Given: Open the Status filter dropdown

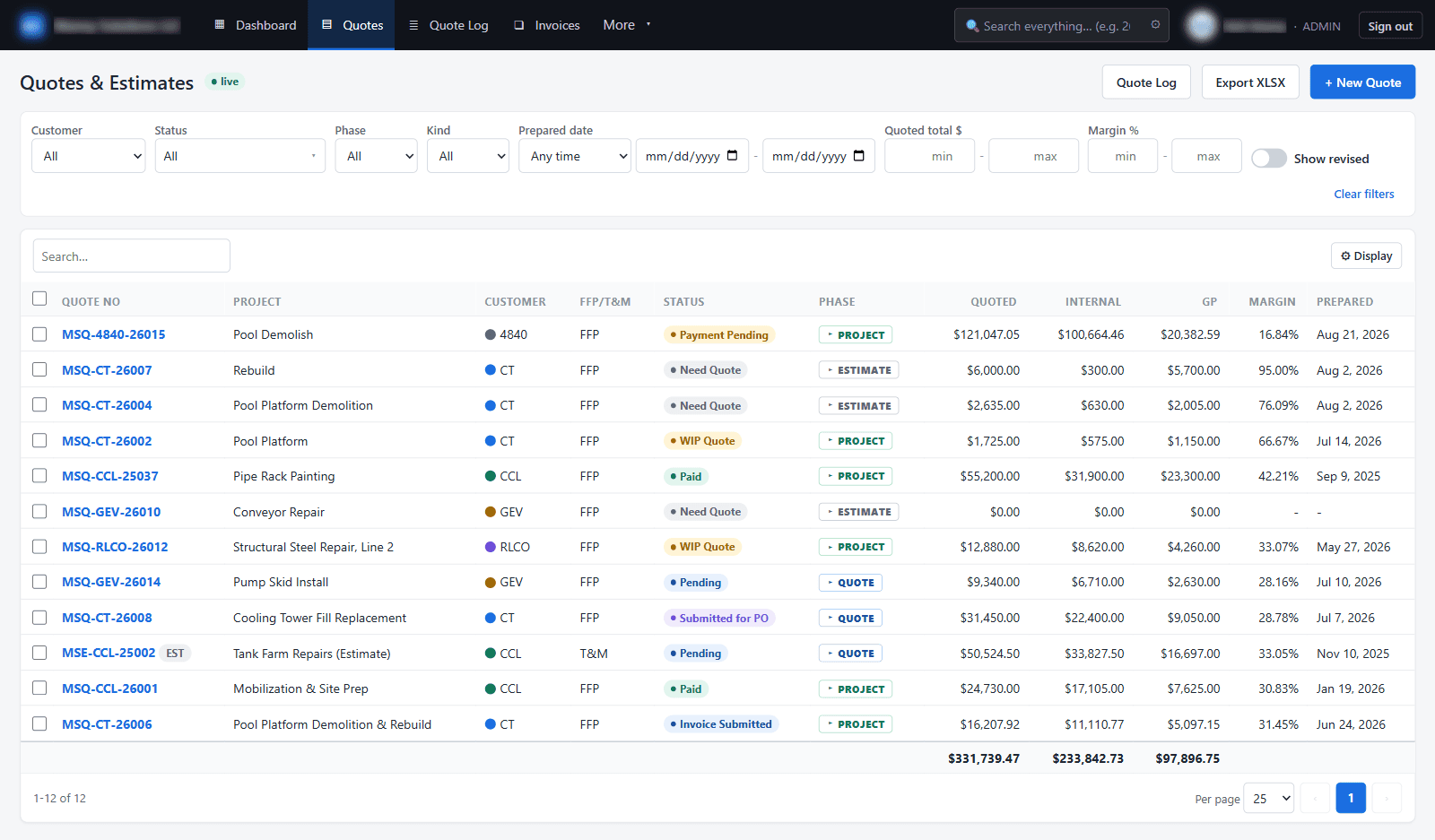Looking at the screenshot, I should pos(239,156).
